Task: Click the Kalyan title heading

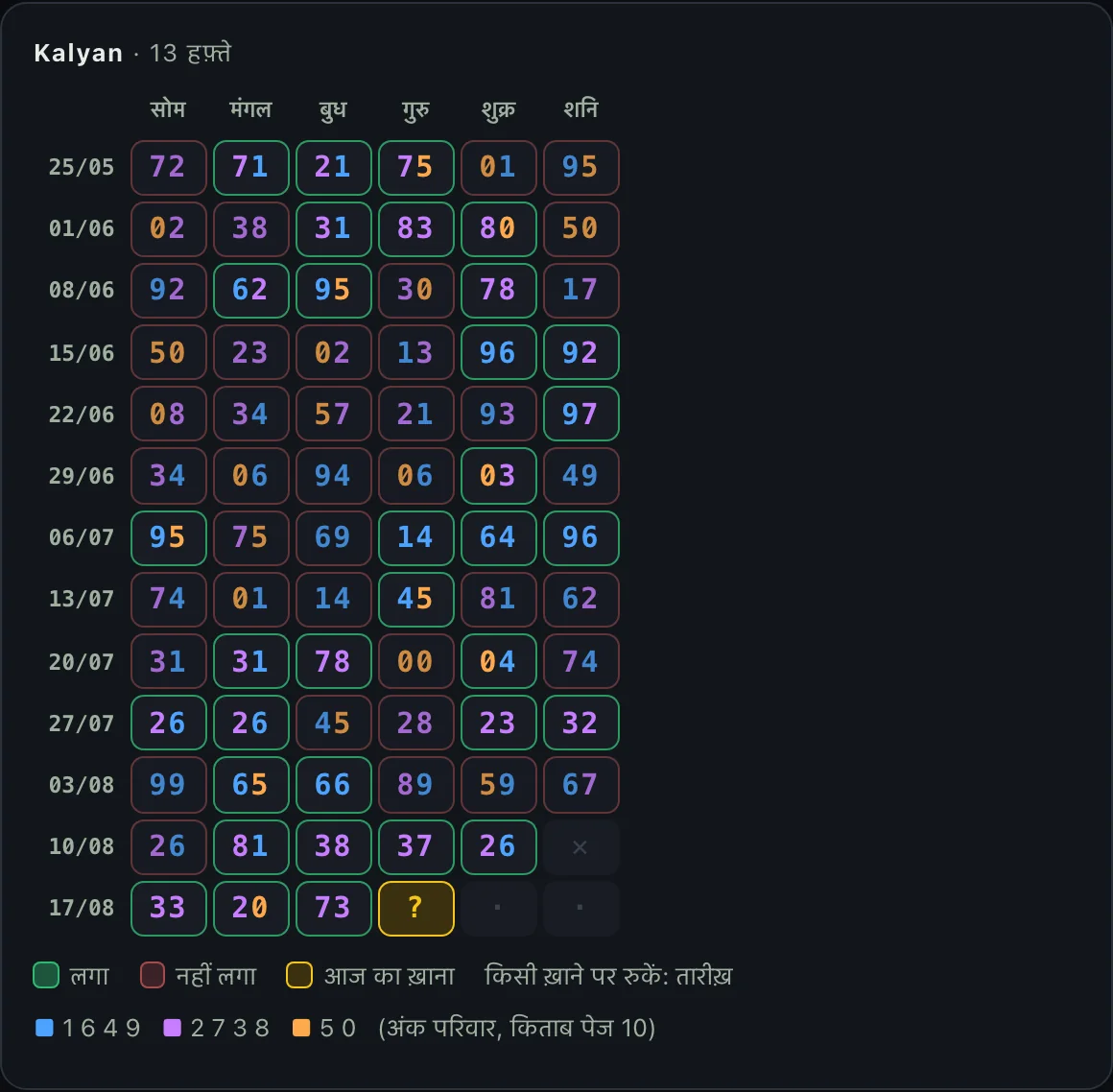Action: pyautogui.click(x=78, y=53)
